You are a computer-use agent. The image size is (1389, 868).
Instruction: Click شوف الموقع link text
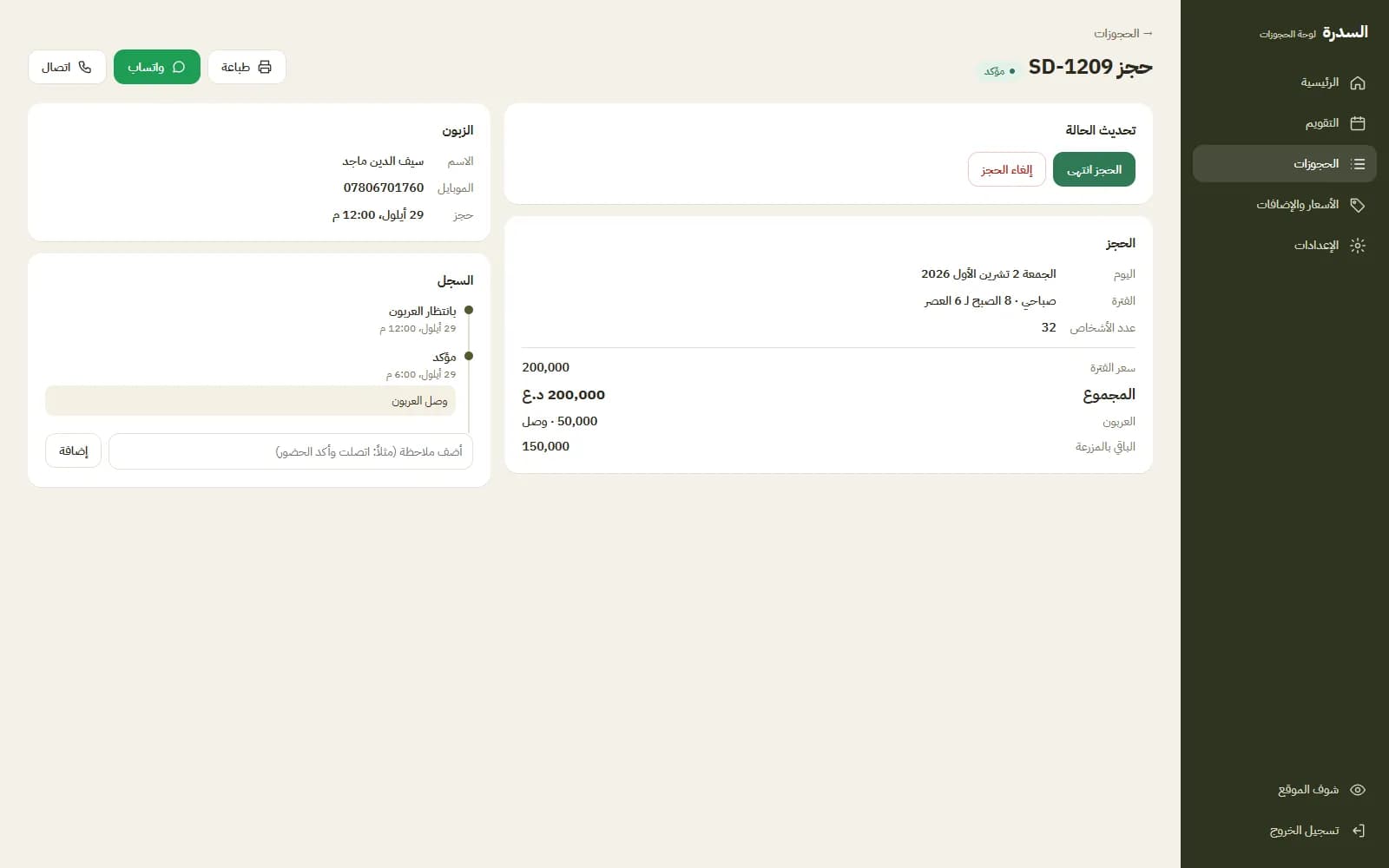[x=1308, y=790]
